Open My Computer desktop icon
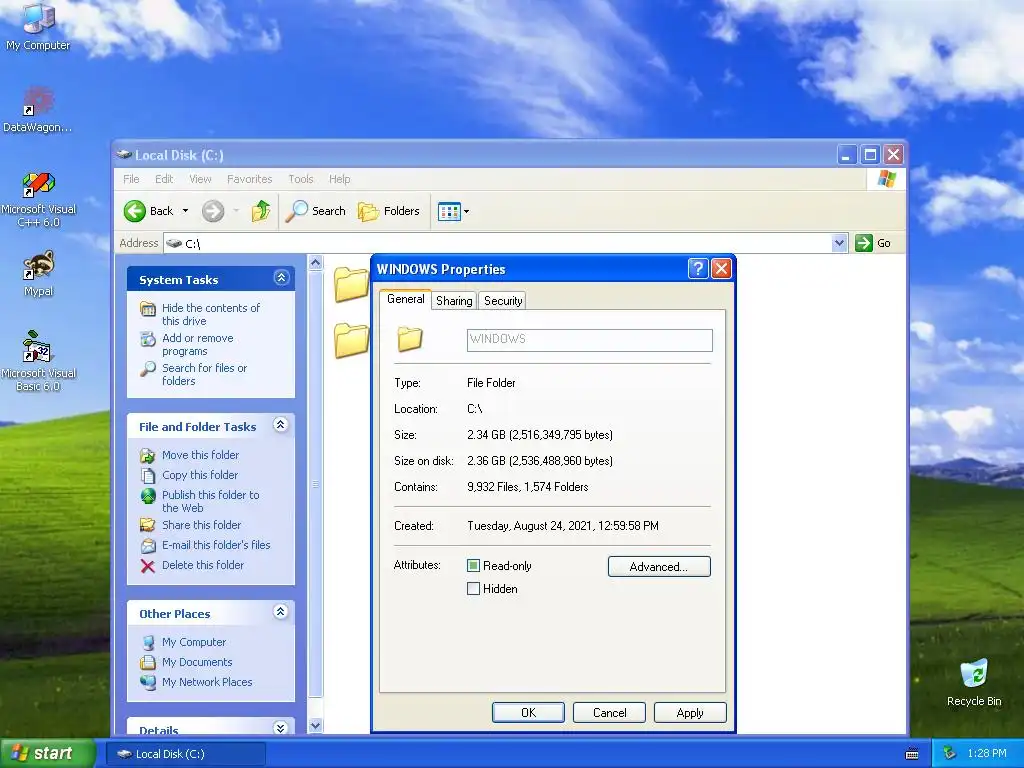 (x=38, y=26)
